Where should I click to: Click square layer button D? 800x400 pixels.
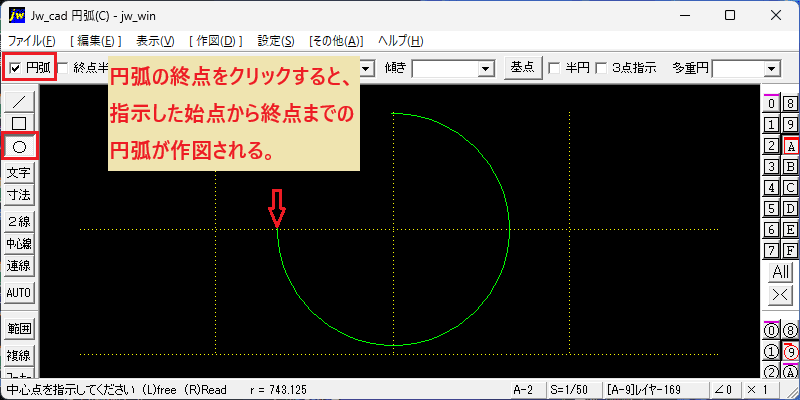790,209
